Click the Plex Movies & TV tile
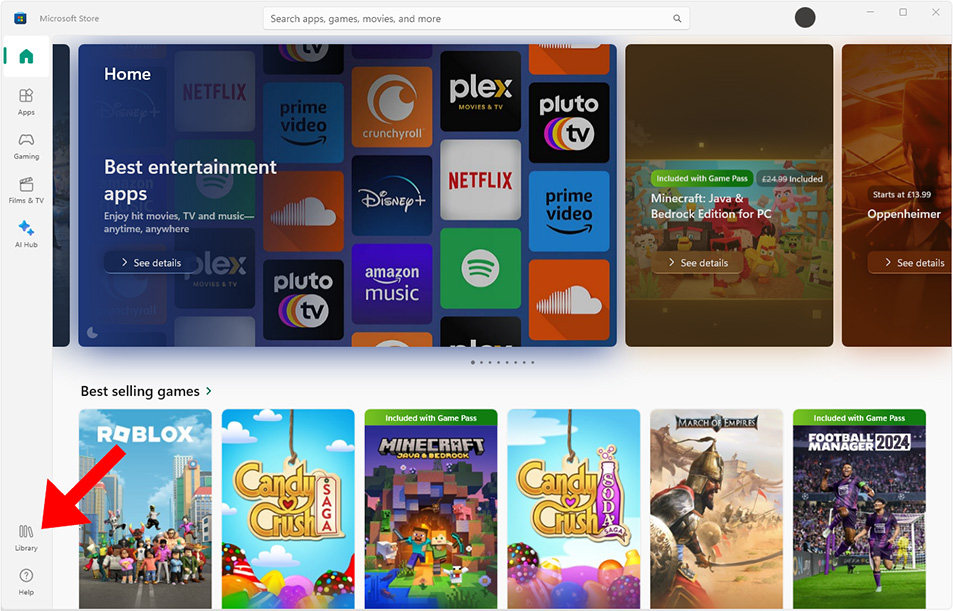 tap(481, 91)
